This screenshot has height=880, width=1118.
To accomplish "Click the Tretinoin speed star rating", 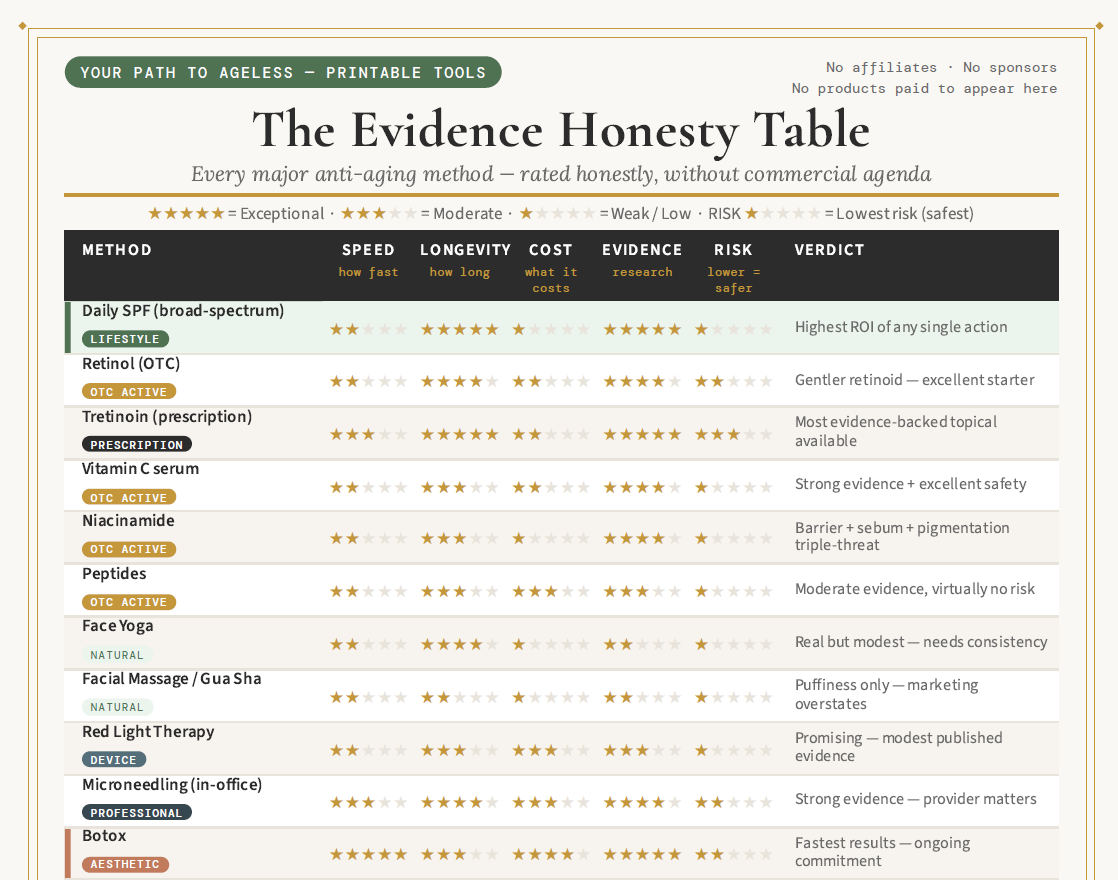I will (368, 434).
